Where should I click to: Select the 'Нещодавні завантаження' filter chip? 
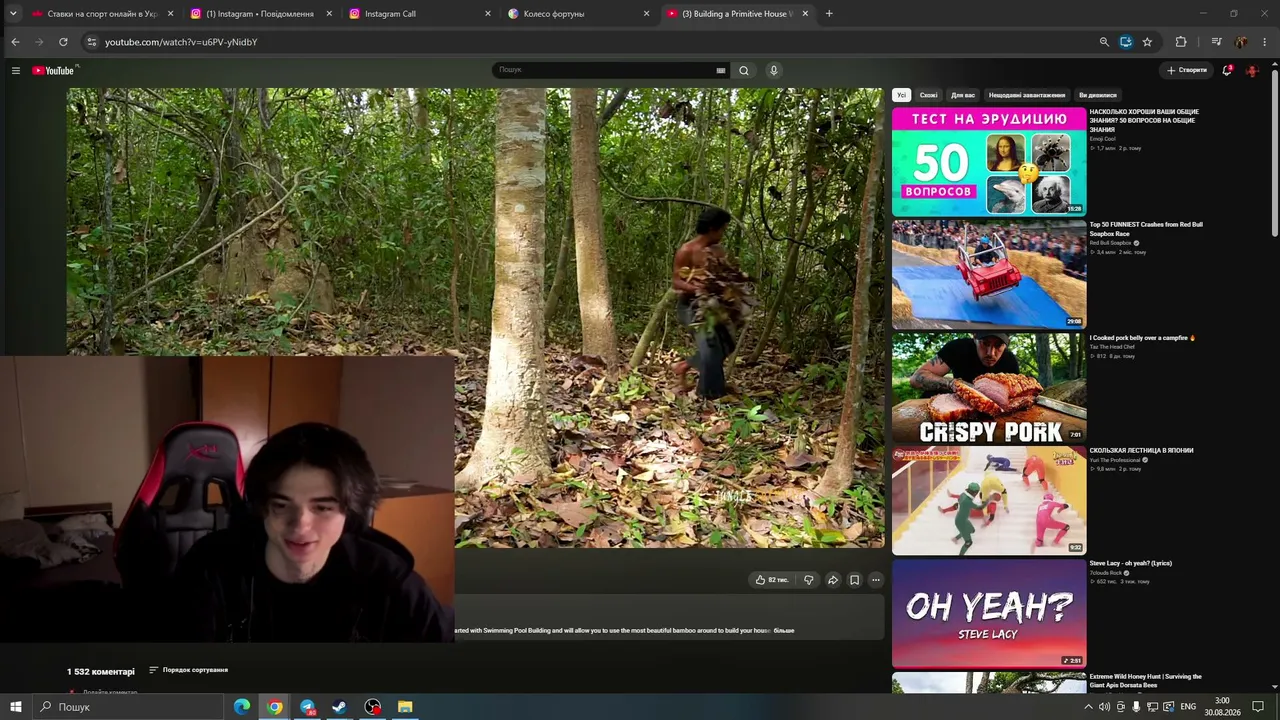(1027, 95)
